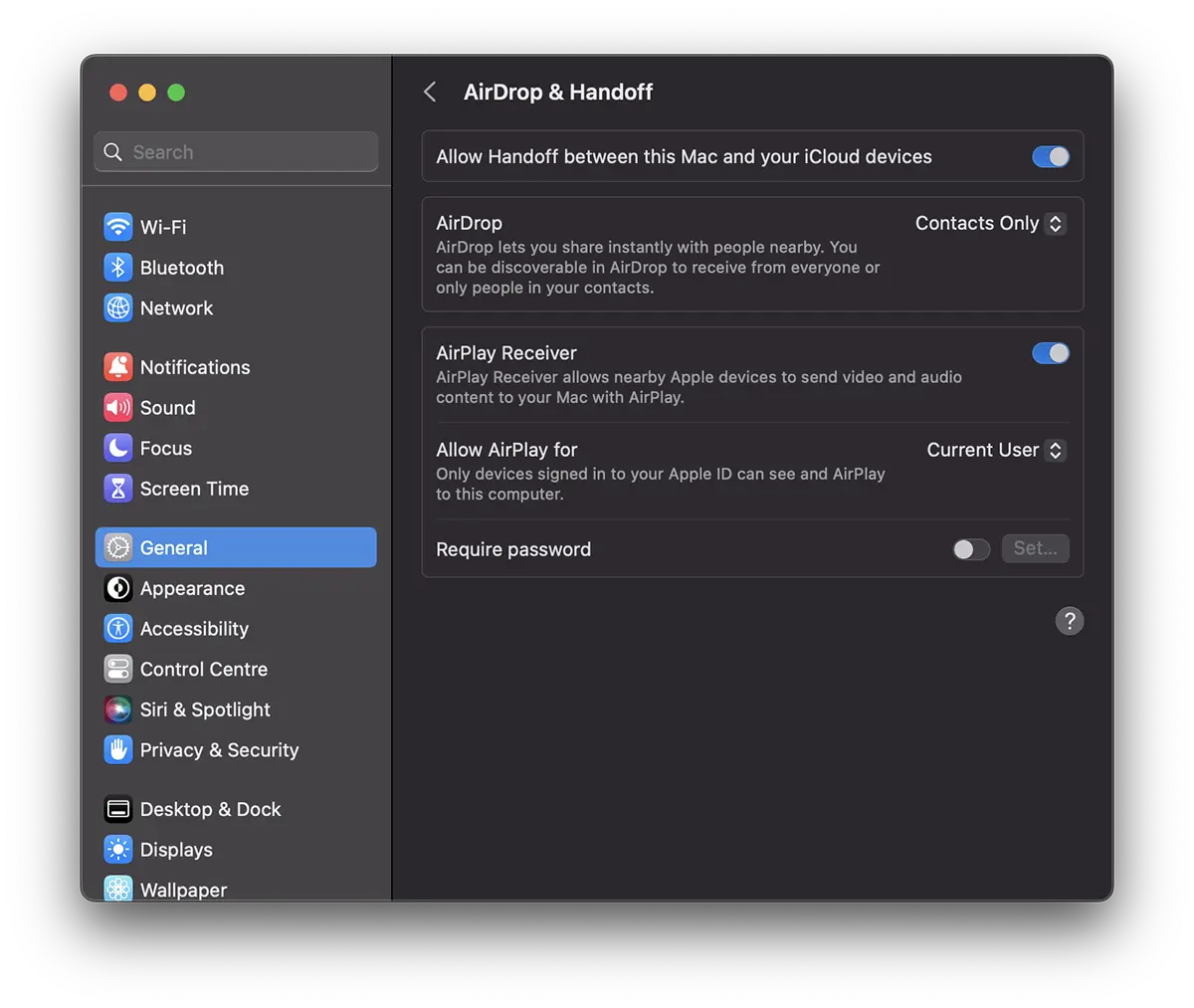This screenshot has width=1194, height=1008.
Task: Click the Accessibility icon
Action: coord(117,629)
